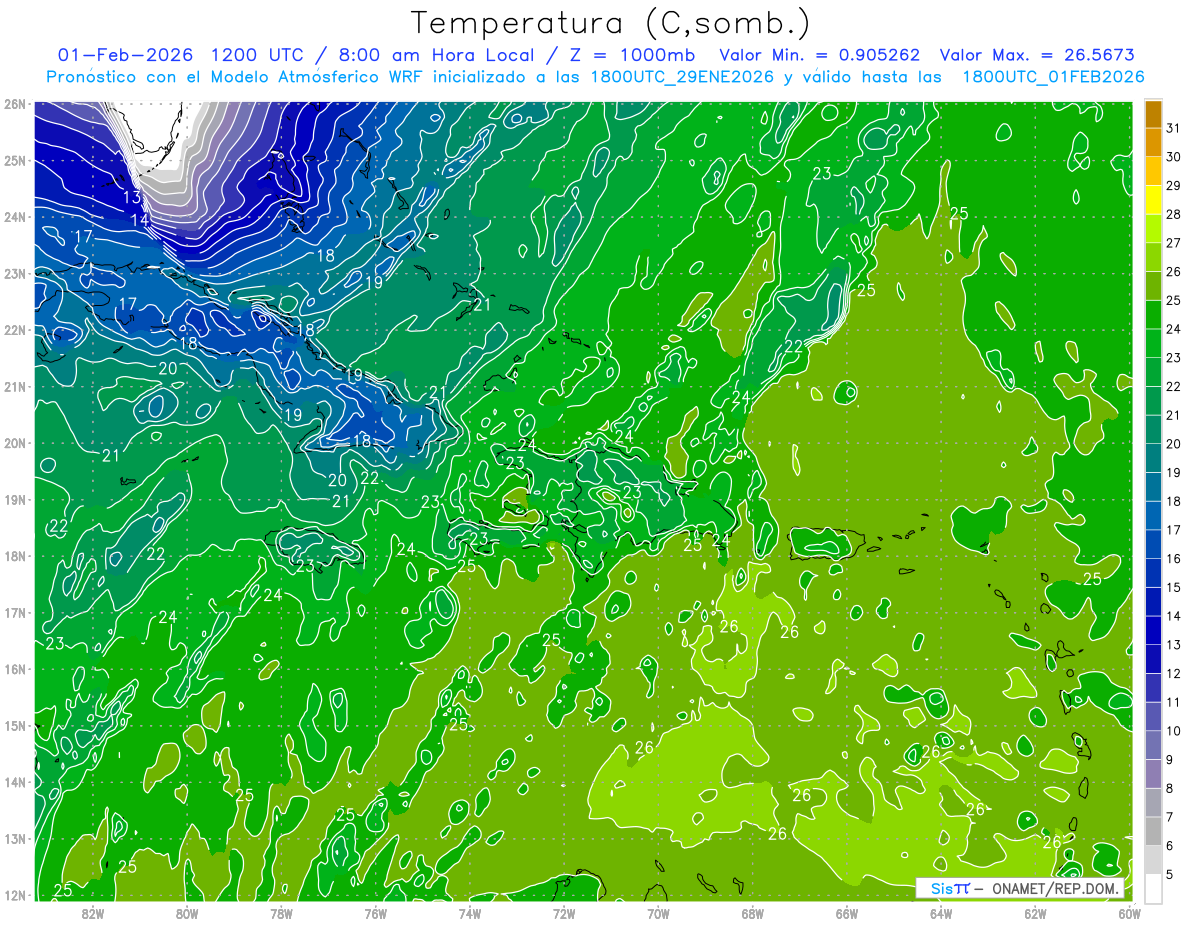This screenshot has width=1200, height=927.
Task: Click the 20N latitude axis label
Action: (x=14, y=443)
